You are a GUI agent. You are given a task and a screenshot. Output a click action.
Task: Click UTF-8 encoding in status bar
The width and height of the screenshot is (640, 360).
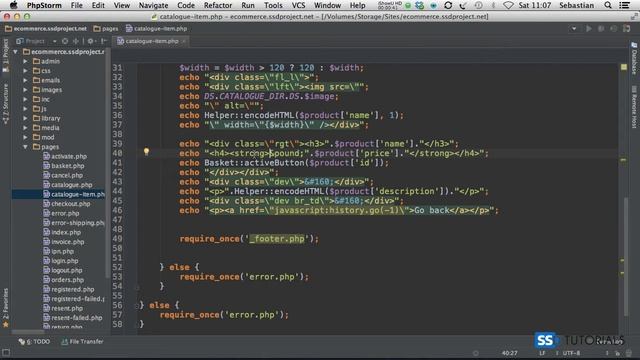click(x=571, y=353)
